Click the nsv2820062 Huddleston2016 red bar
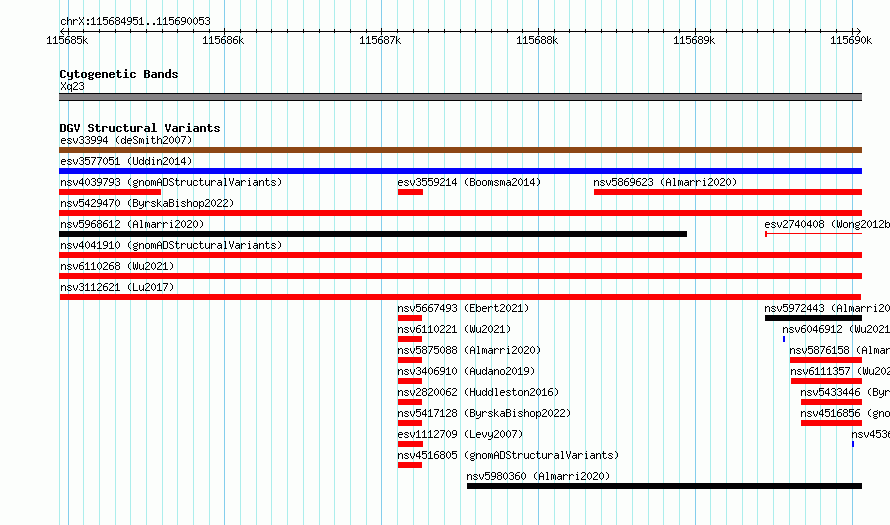This screenshot has width=890, height=525. tap(410, 402)
